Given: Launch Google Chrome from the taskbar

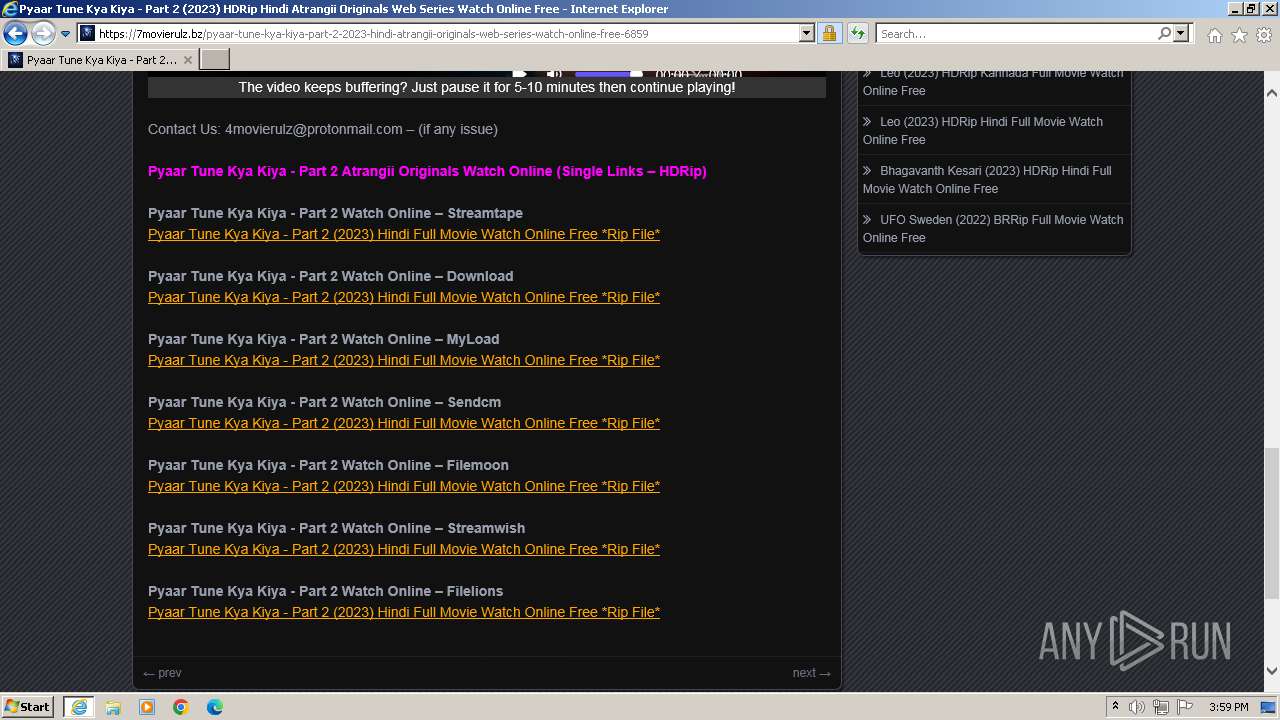Looking at the screenshot, I should [181, 707].
